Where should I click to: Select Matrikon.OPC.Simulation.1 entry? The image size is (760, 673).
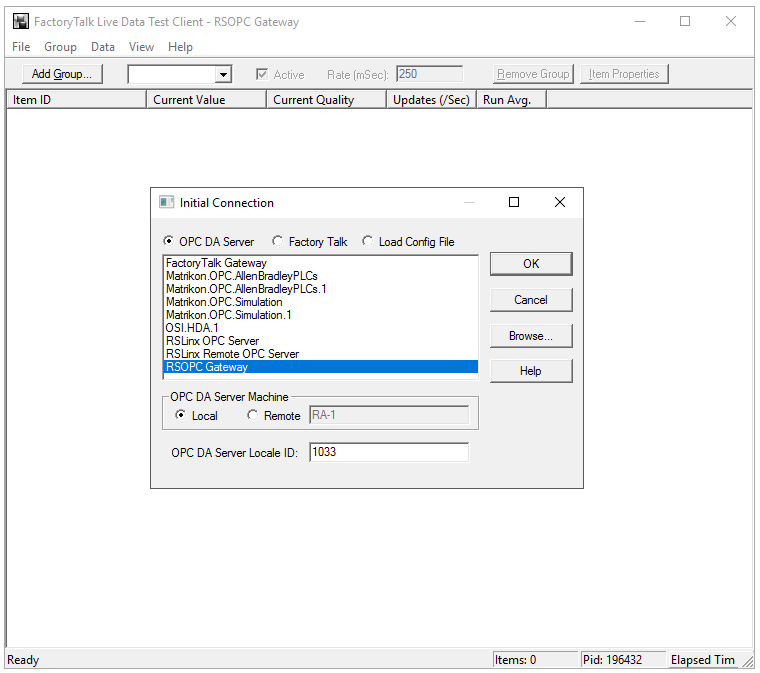click(321, 315)
